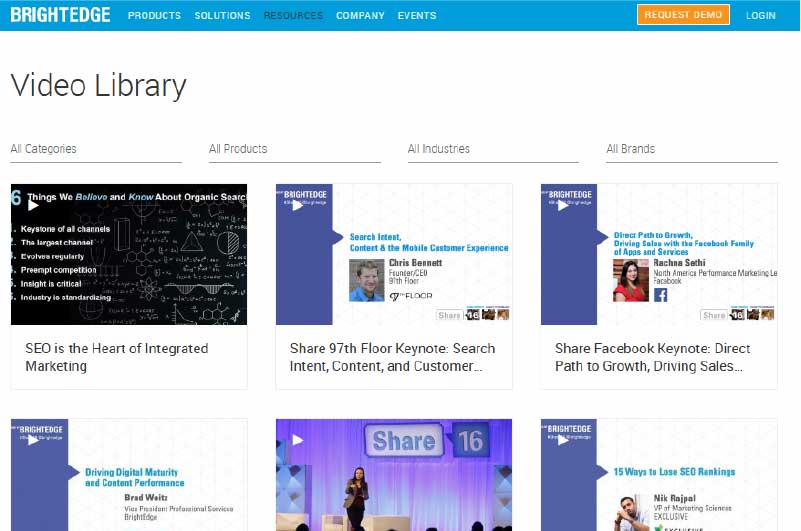The image size is (801, 531).
Task: Open Share Facebook Keynote title link
Action: pos(652,357)
